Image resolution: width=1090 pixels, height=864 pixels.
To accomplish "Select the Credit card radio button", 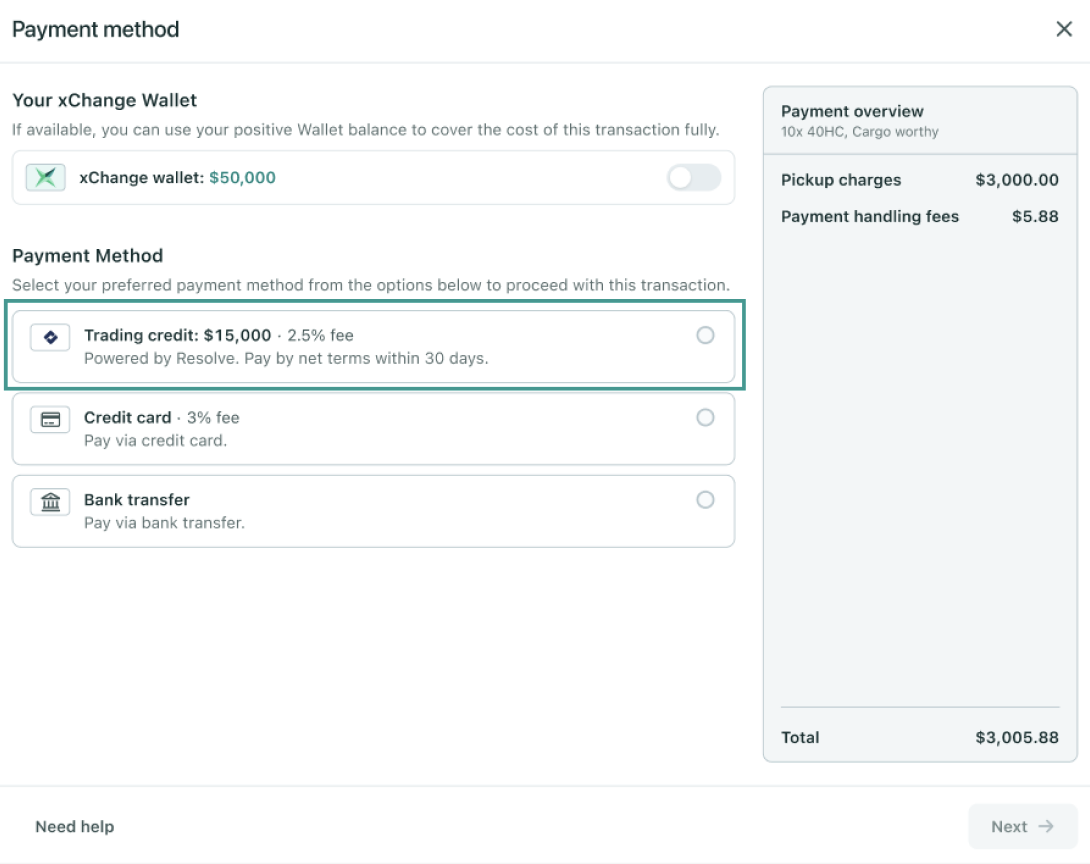I will (x=705, y=417).
